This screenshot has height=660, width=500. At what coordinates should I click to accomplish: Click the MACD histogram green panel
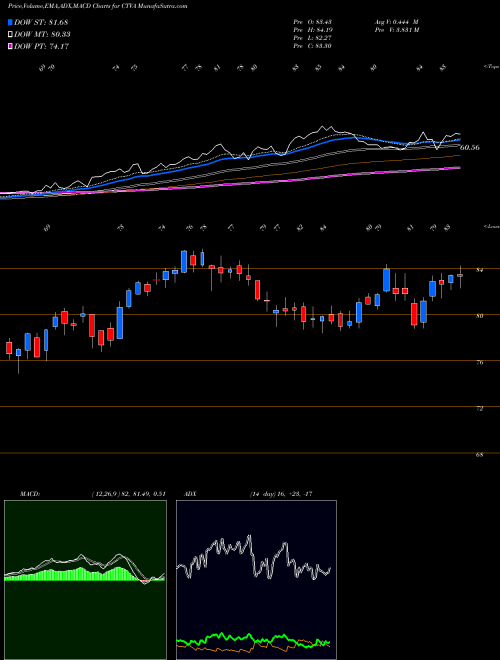(85, 580)
